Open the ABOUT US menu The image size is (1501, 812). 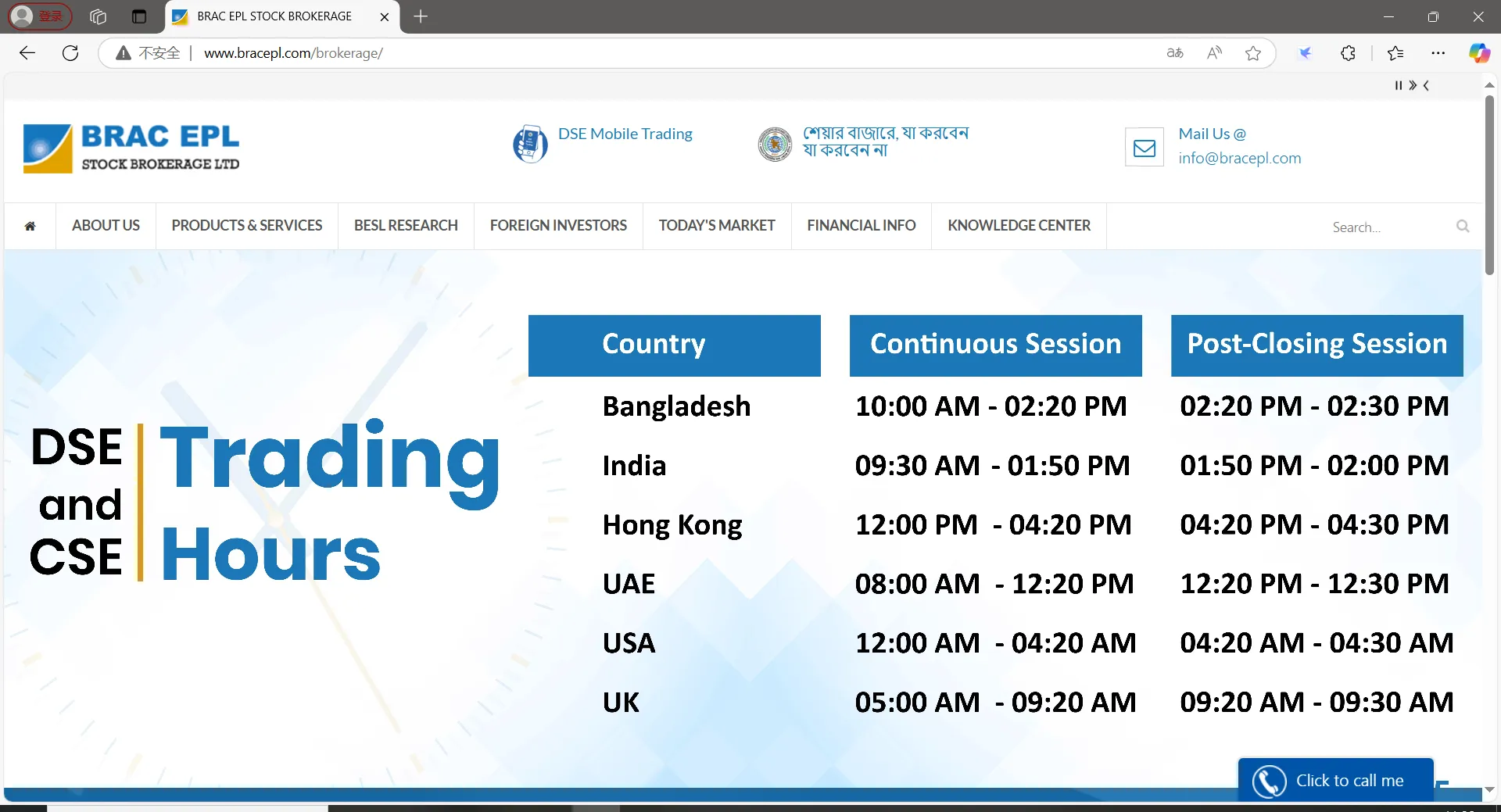click(x=106, y=226)
